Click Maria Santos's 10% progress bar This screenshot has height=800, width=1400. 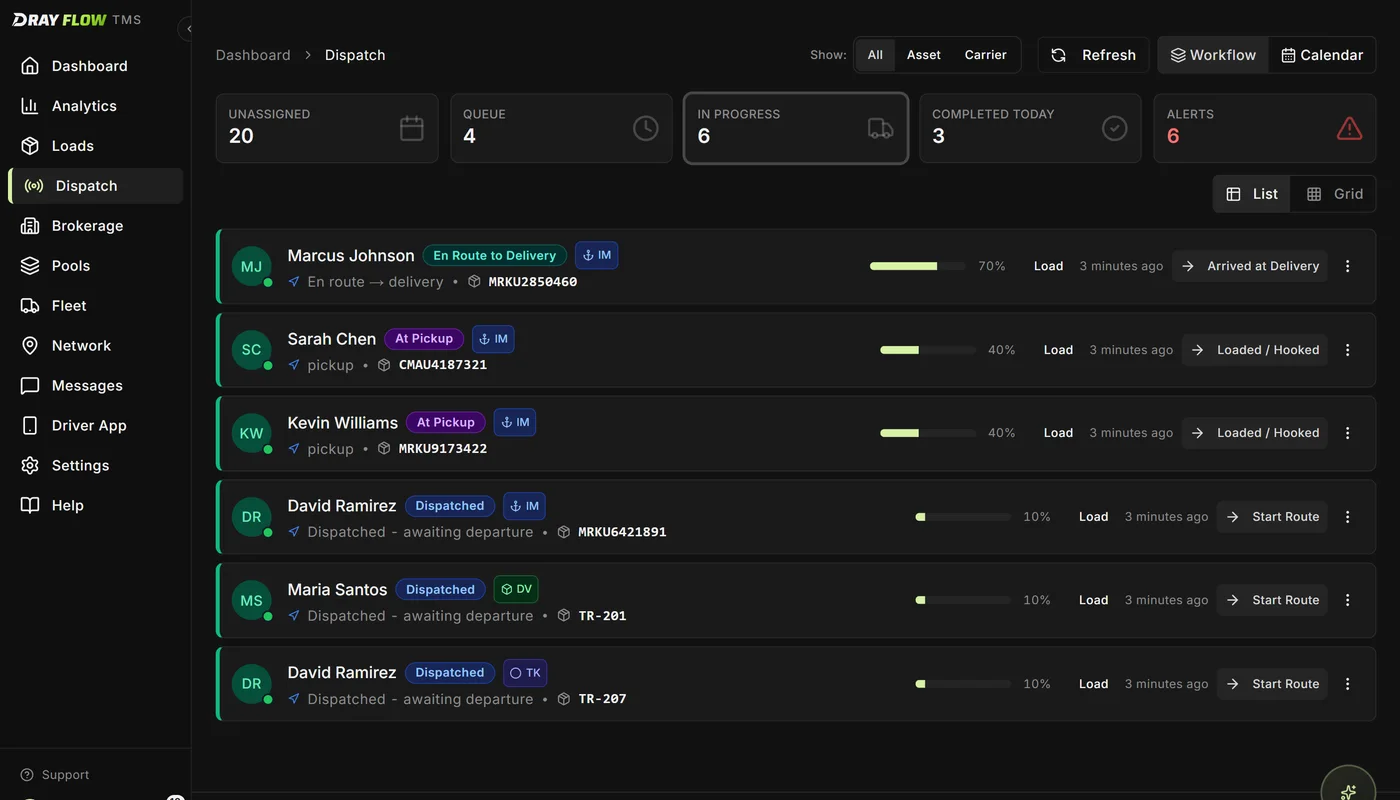pos(963,600)
